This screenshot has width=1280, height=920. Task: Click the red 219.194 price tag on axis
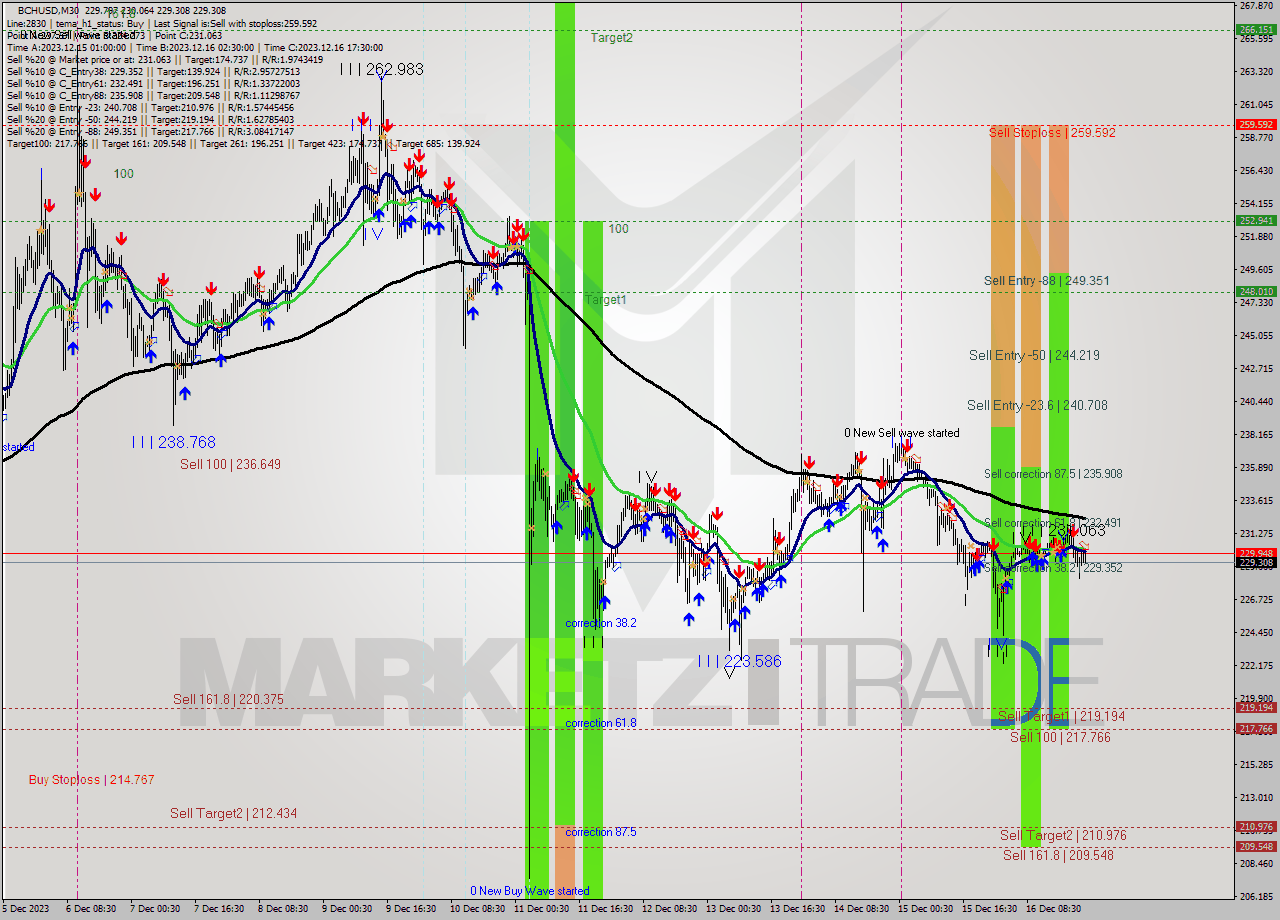(1256, 707)
